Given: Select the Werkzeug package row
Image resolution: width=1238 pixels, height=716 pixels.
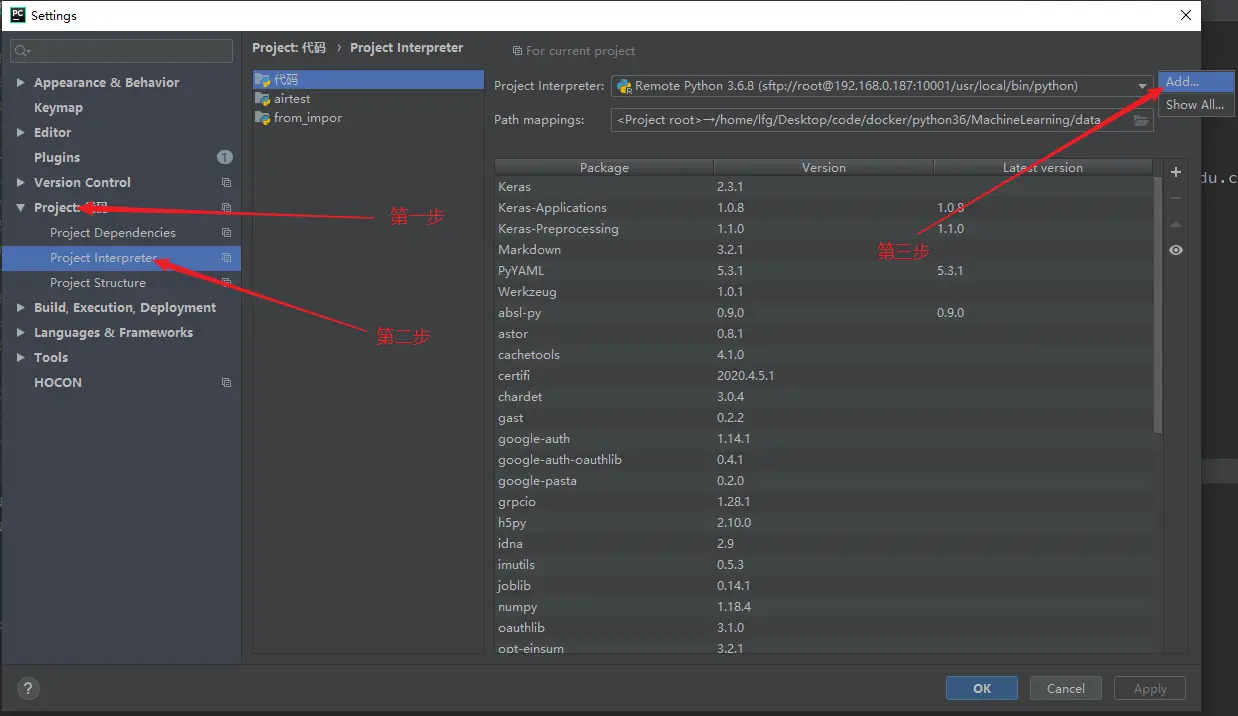Looking at the screenshot, I should point(824,292).
